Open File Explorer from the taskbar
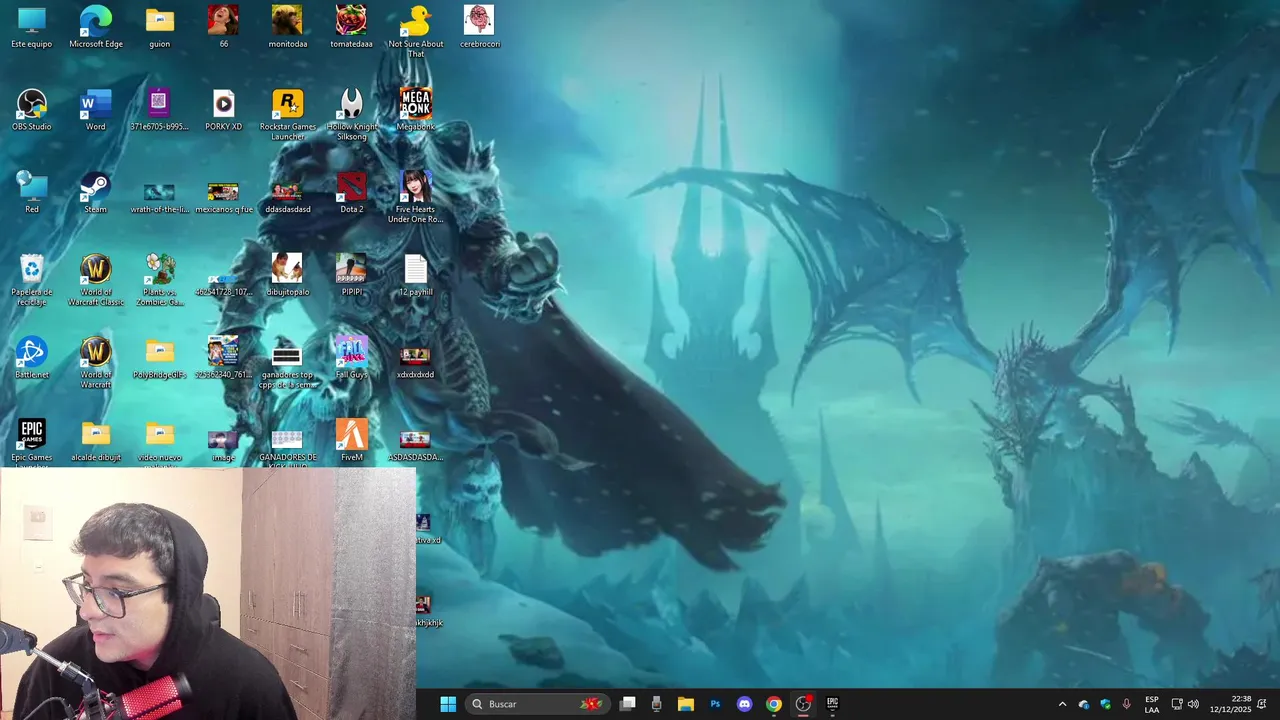Viewport: 1280px width, 720px height. 686,704
